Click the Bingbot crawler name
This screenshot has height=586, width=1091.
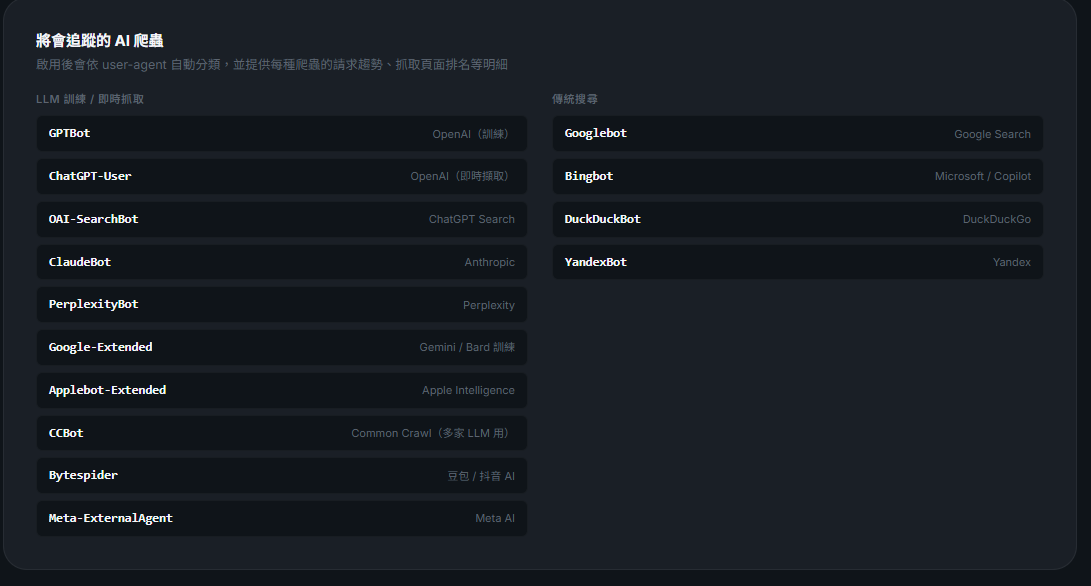[589, 176]
